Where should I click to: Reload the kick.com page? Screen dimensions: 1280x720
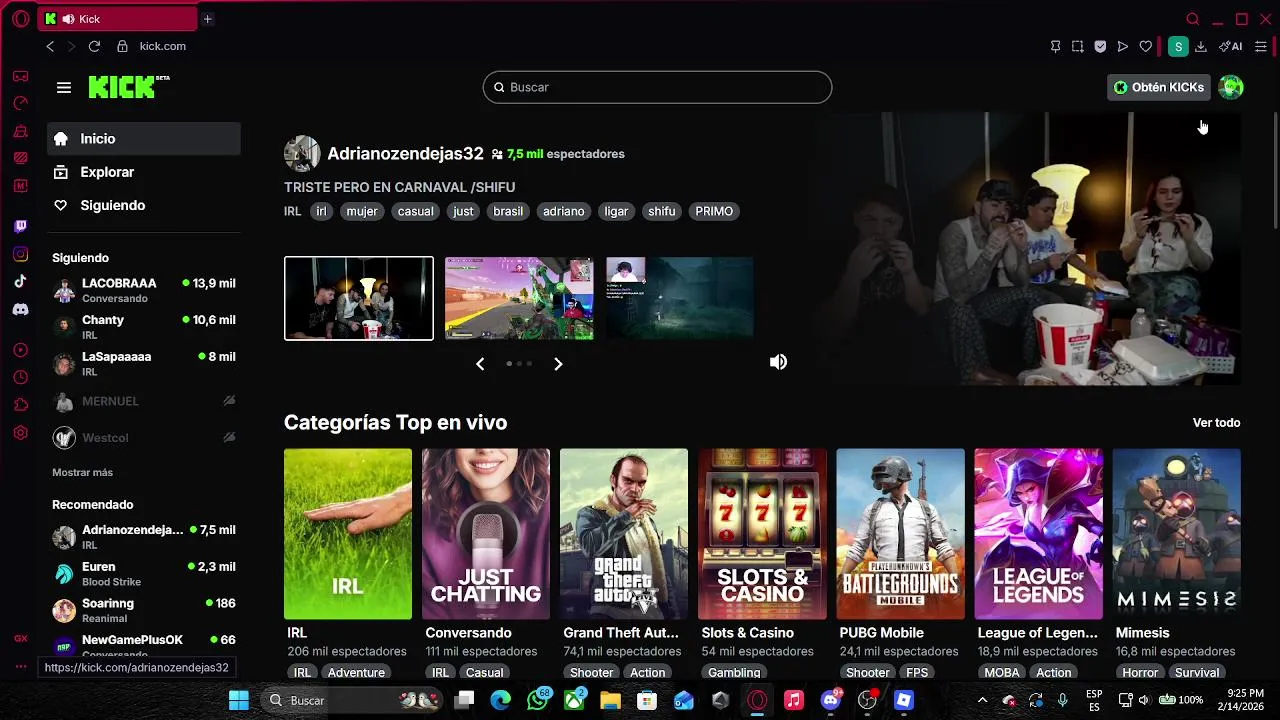[94, 46]
